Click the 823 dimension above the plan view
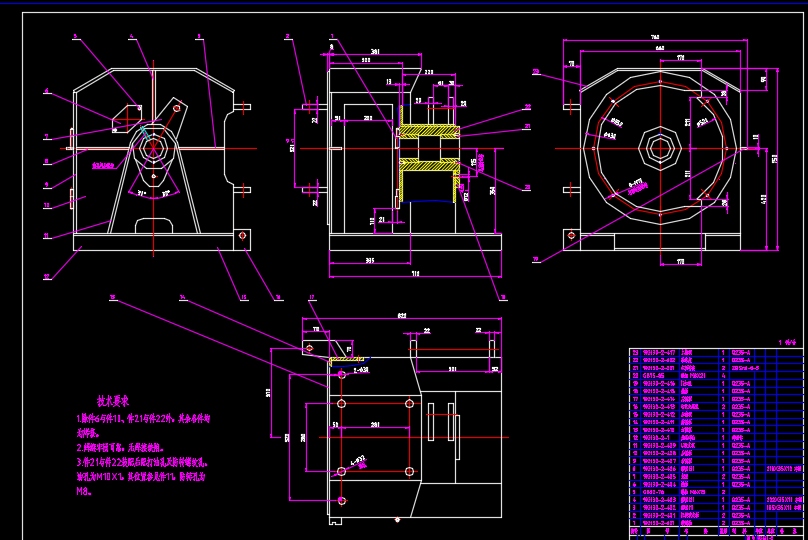 401,316
